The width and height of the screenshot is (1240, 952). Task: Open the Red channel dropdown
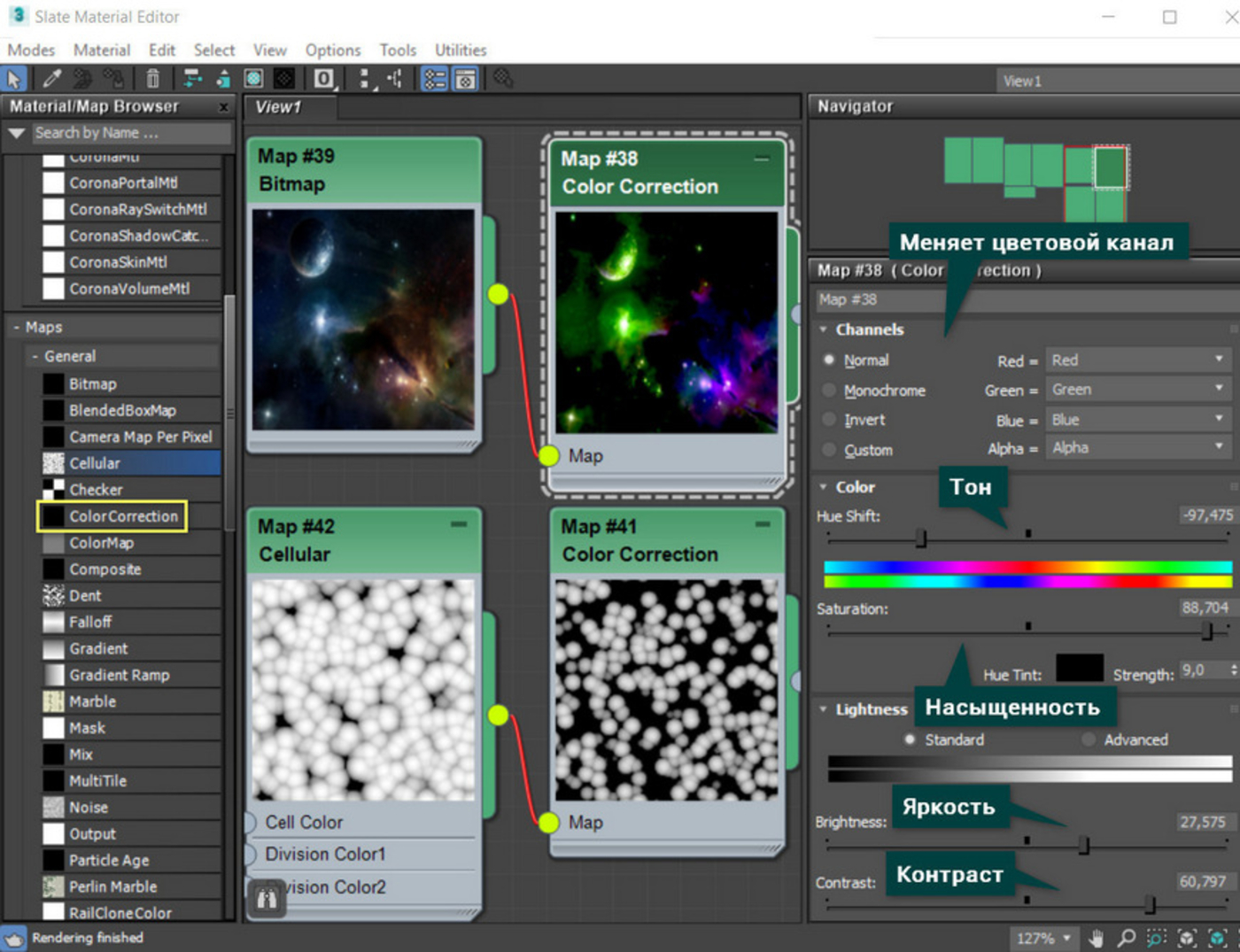(x=1137, y=360)
